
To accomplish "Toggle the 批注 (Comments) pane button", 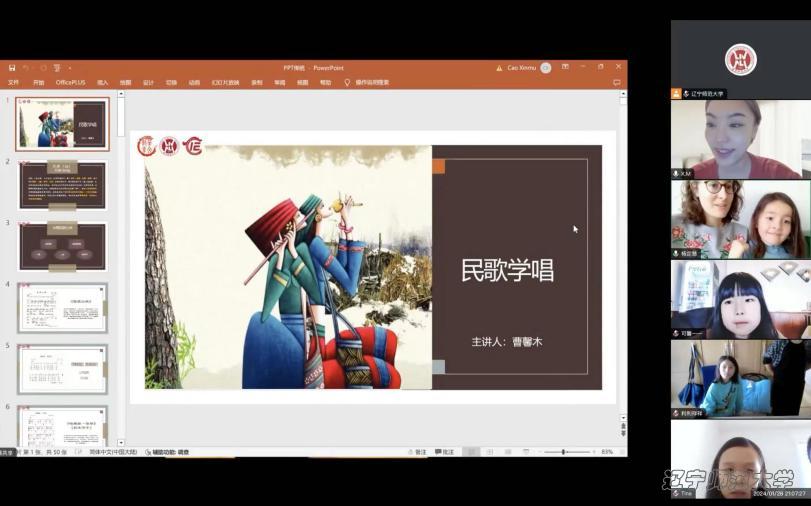I will tap(444, 452).
